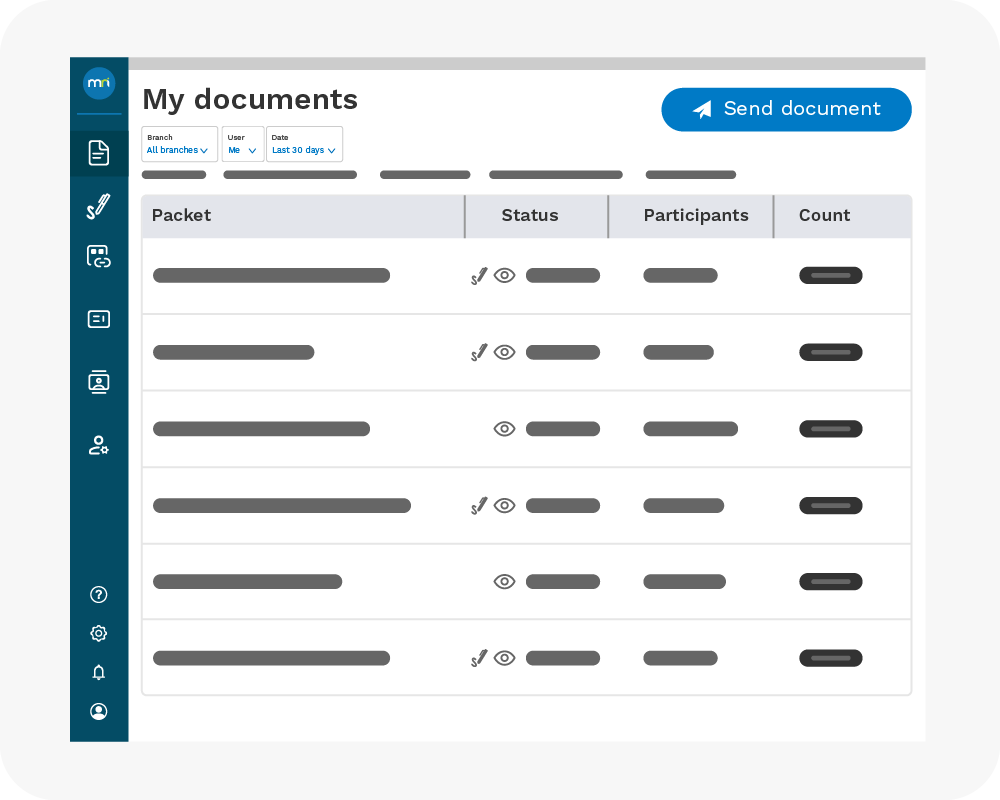1000x800 pixels.
Task: Toggle eye icon in third packet row
Action: point(505,429)
